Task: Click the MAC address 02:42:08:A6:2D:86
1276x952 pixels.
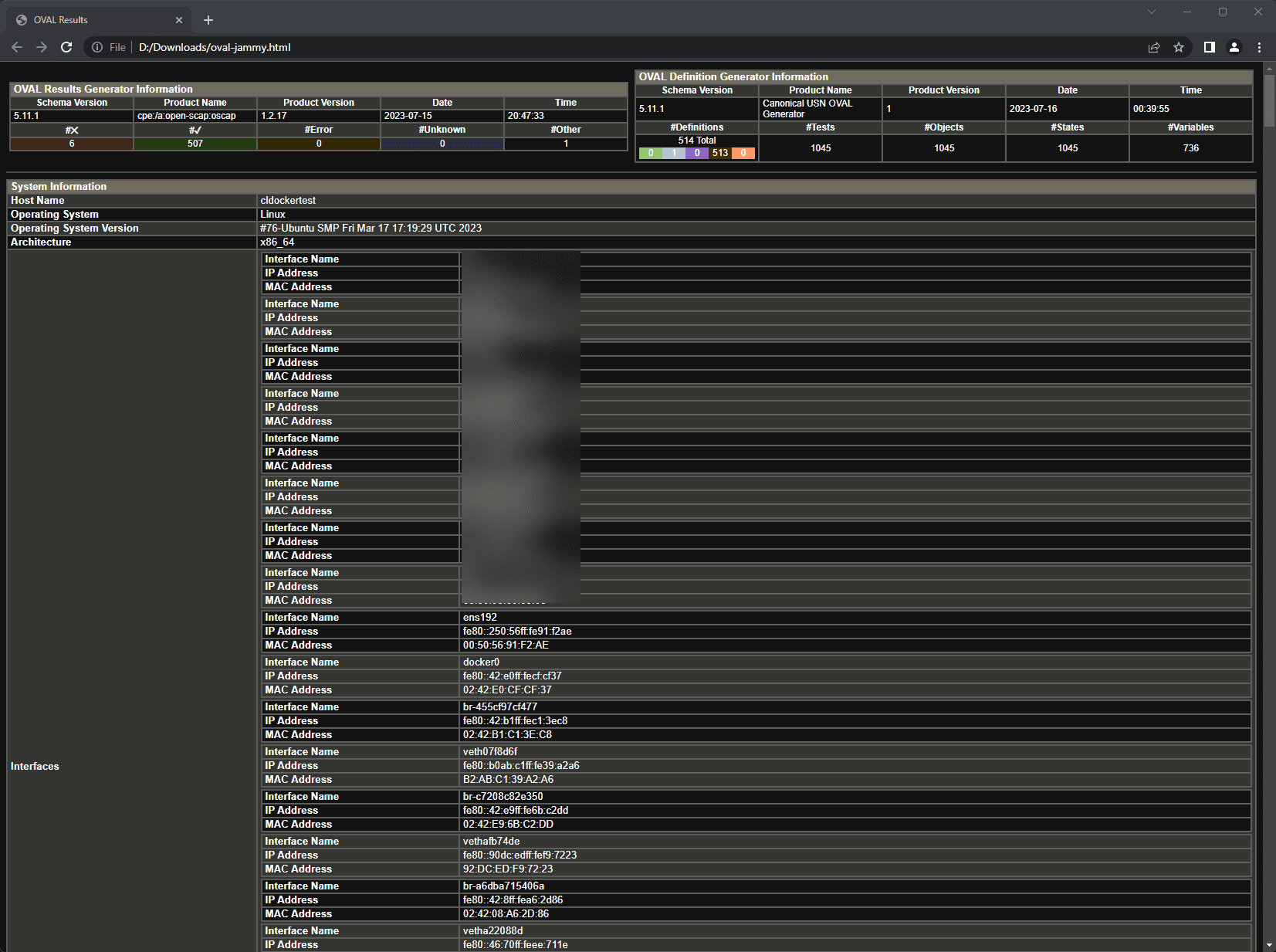Action: tap(506, 914)
